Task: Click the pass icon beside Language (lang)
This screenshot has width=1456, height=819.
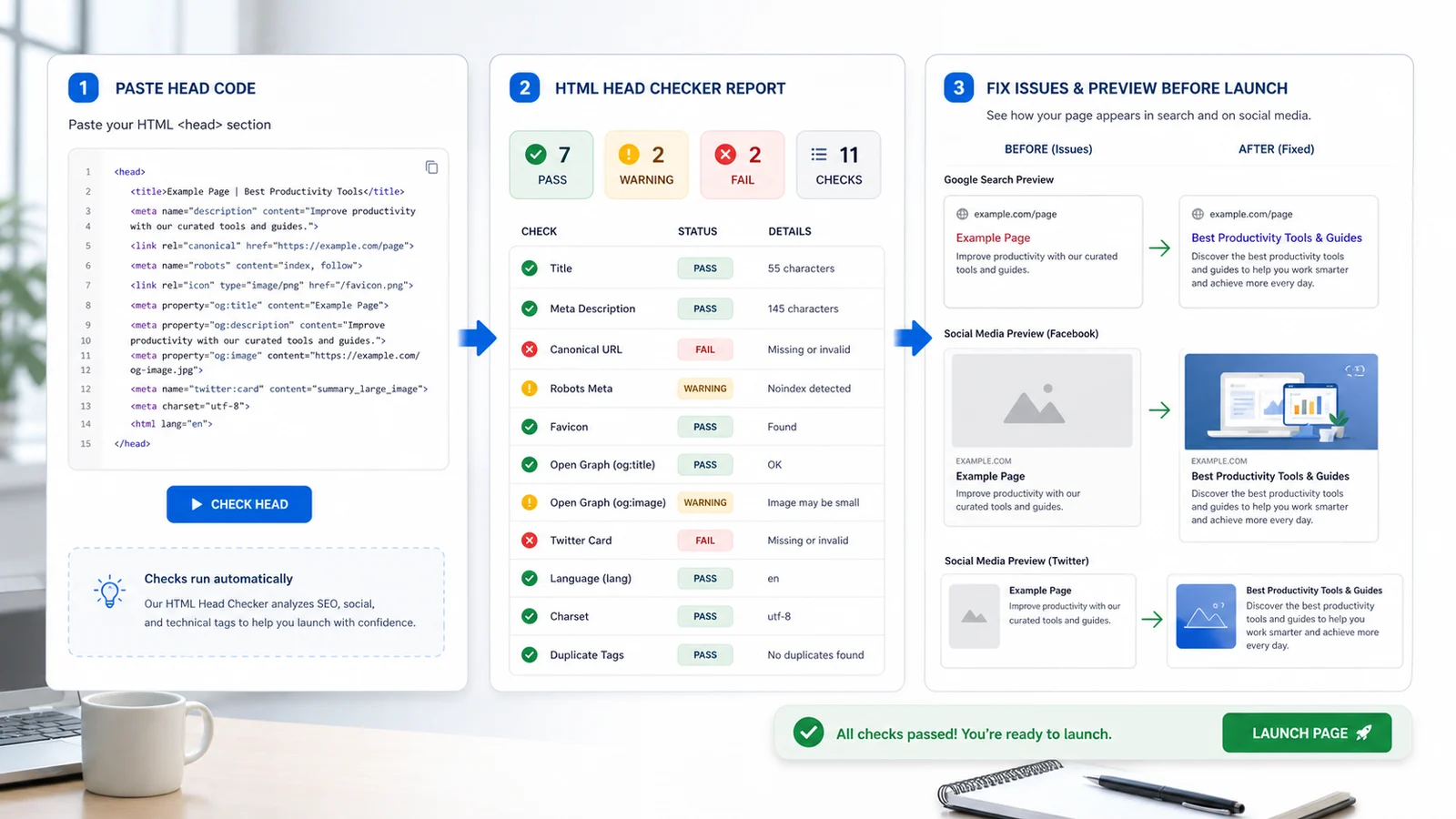Action: (530, 579)
